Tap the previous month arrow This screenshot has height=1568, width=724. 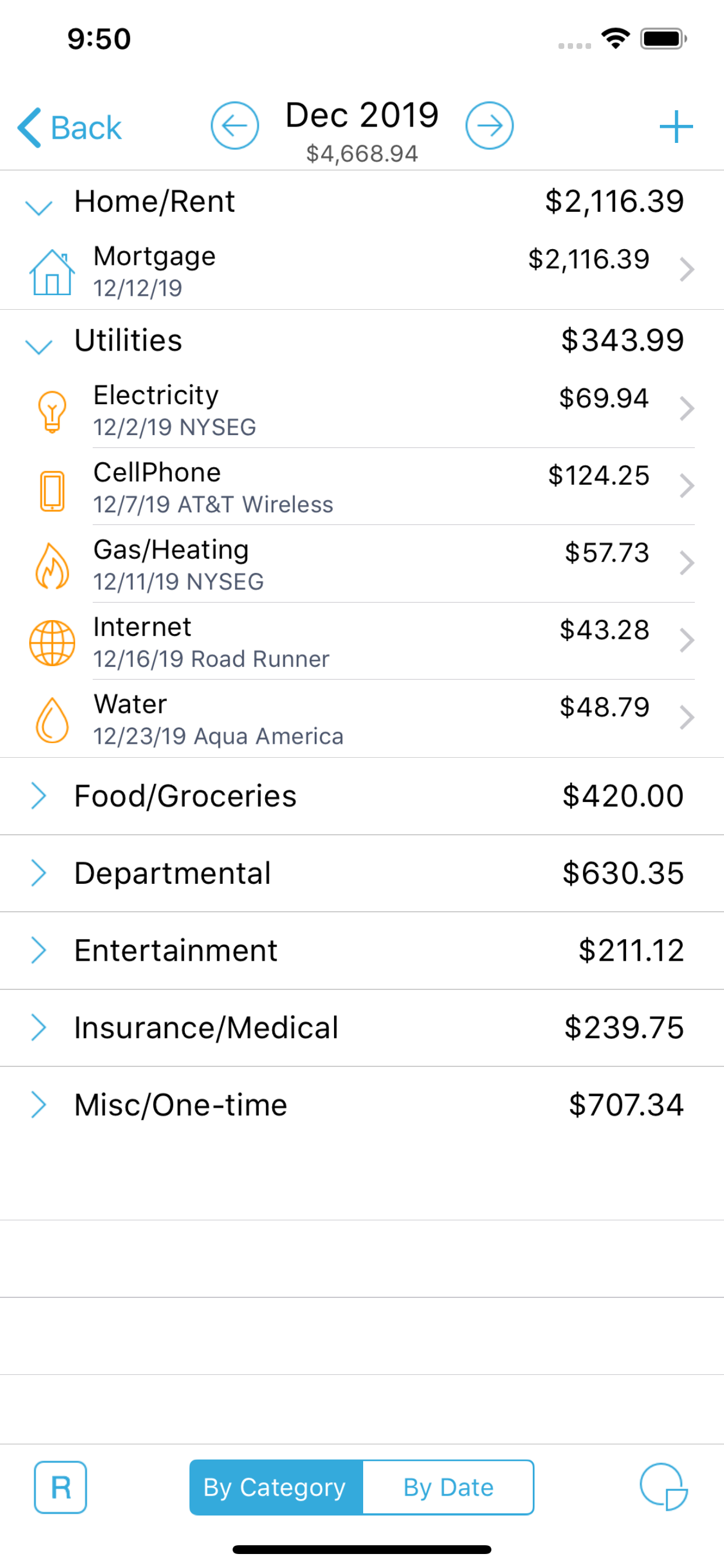click(x=234, y=125)
